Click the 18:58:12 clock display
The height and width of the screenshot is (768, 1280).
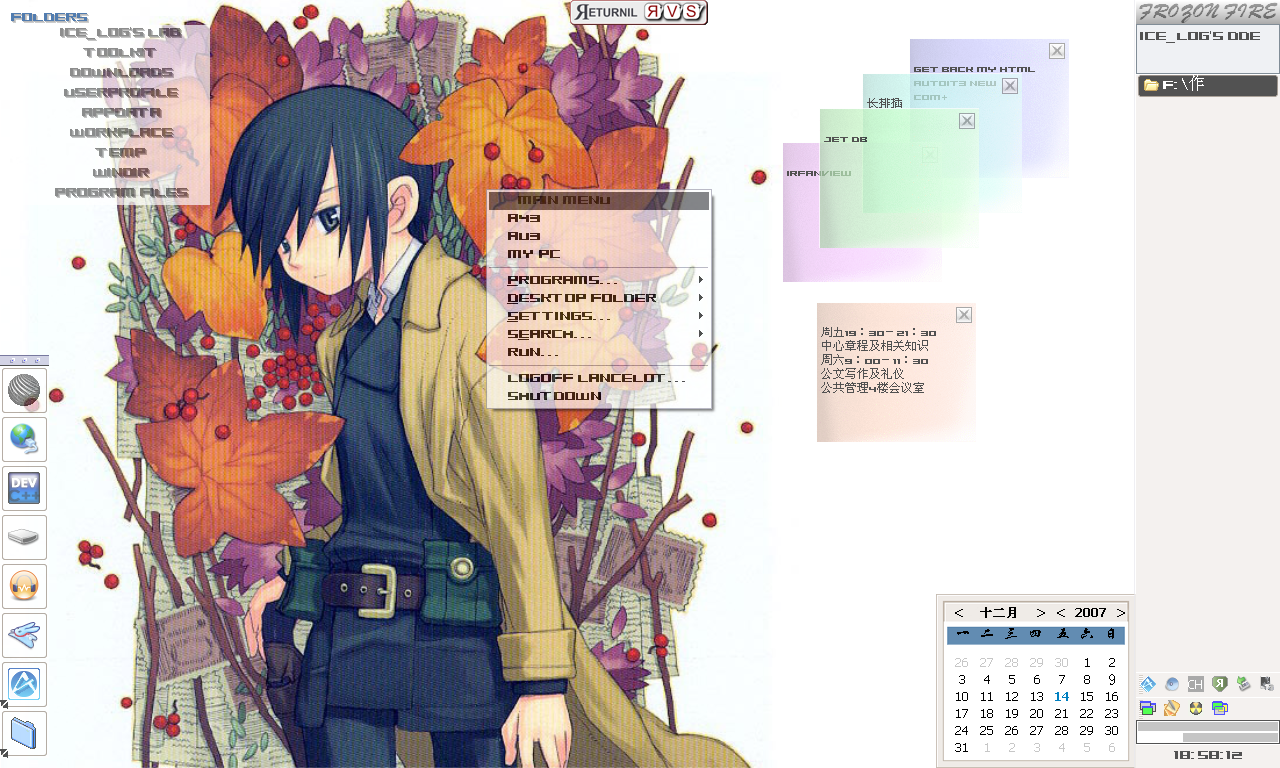[1208, 756]
